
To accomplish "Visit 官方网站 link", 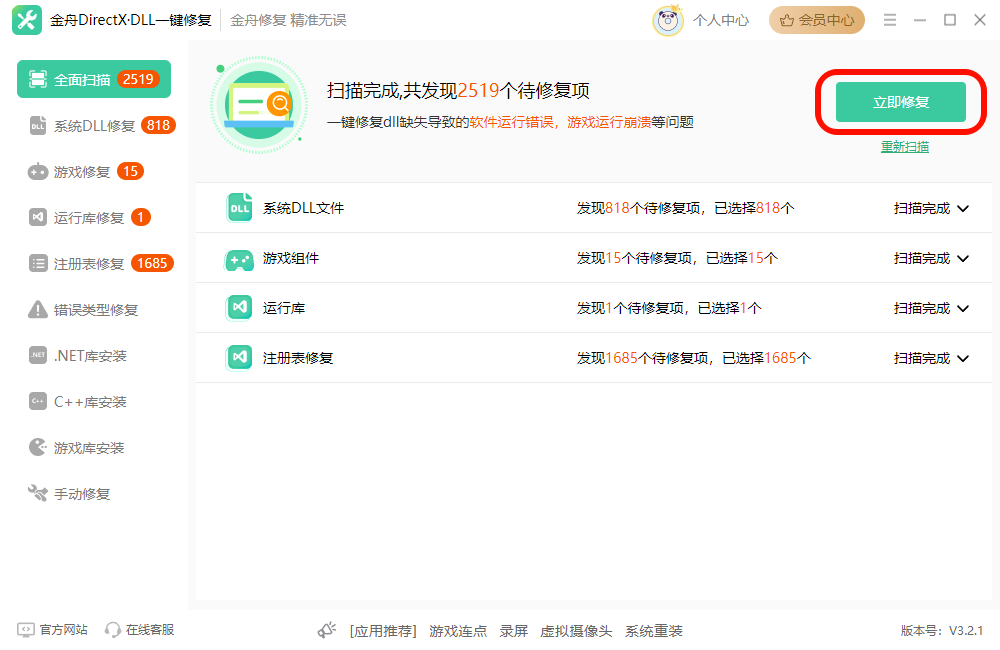I will [x=63, y=630].
